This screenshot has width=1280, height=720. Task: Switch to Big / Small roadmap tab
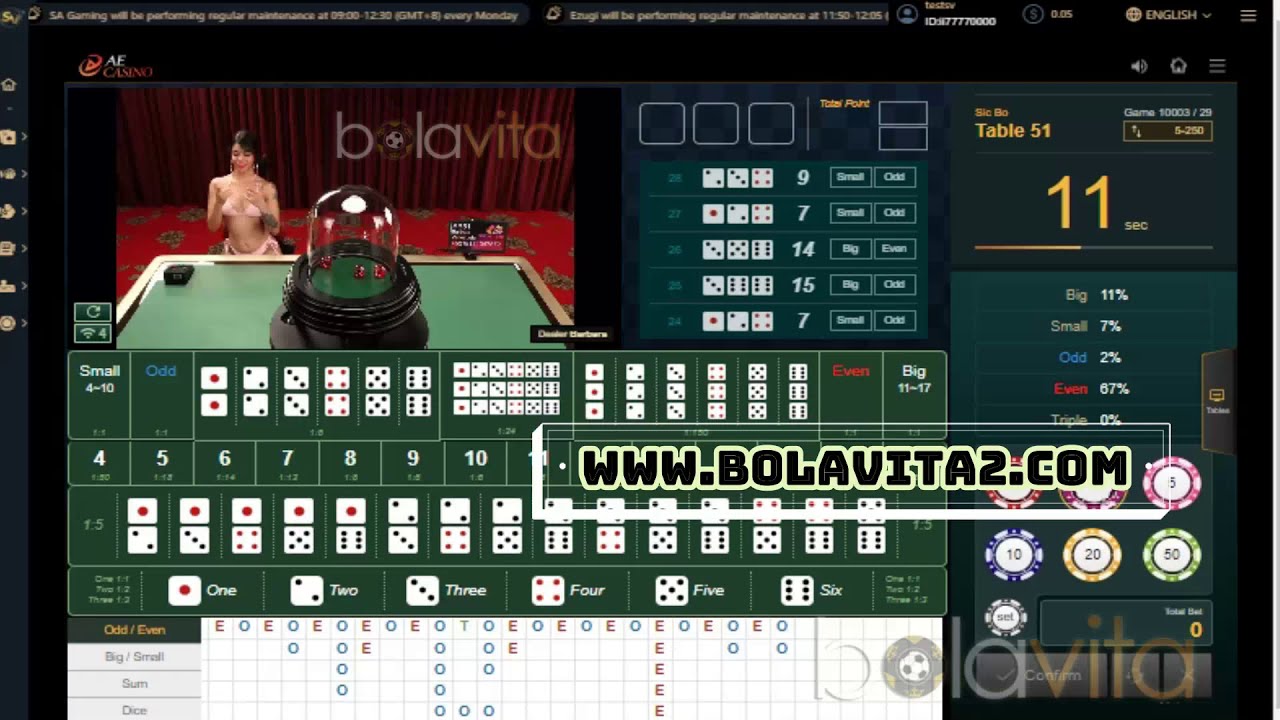pyautogui.click(x=135, y=657)
